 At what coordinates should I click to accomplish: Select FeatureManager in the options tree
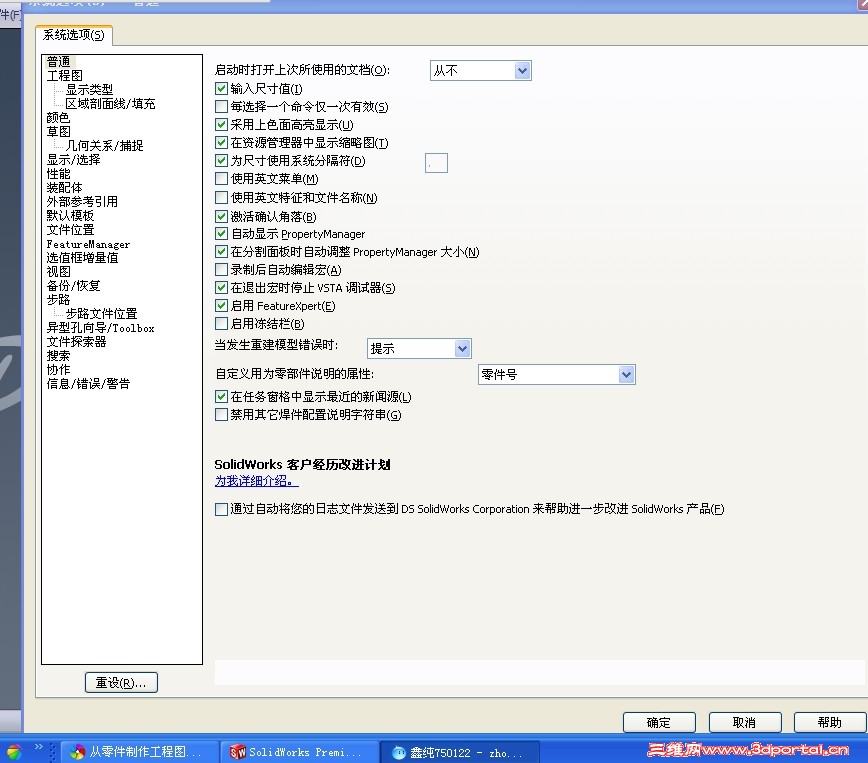click(x=89, y=244)
